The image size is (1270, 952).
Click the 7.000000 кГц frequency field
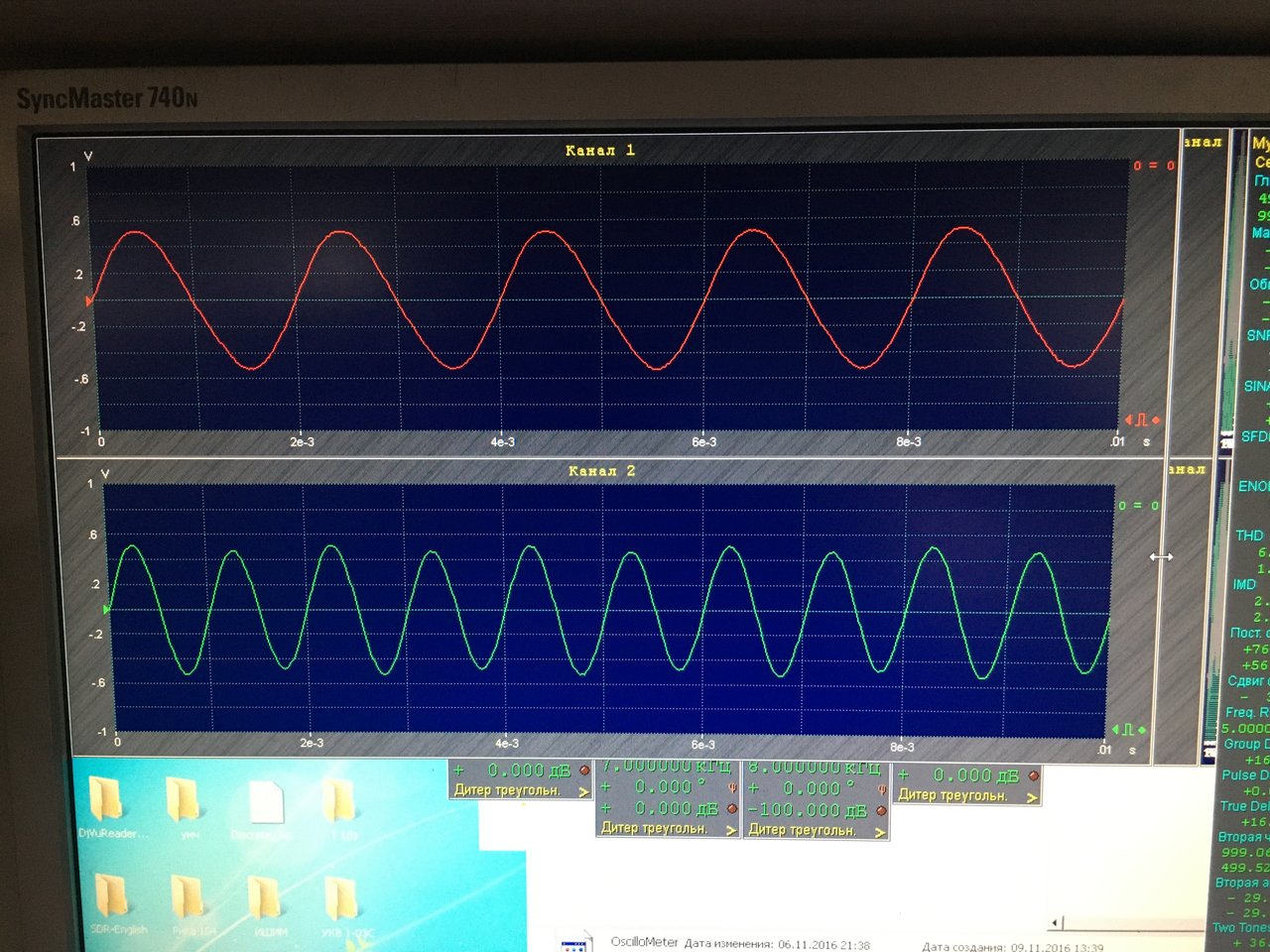(x=667, y=767)
